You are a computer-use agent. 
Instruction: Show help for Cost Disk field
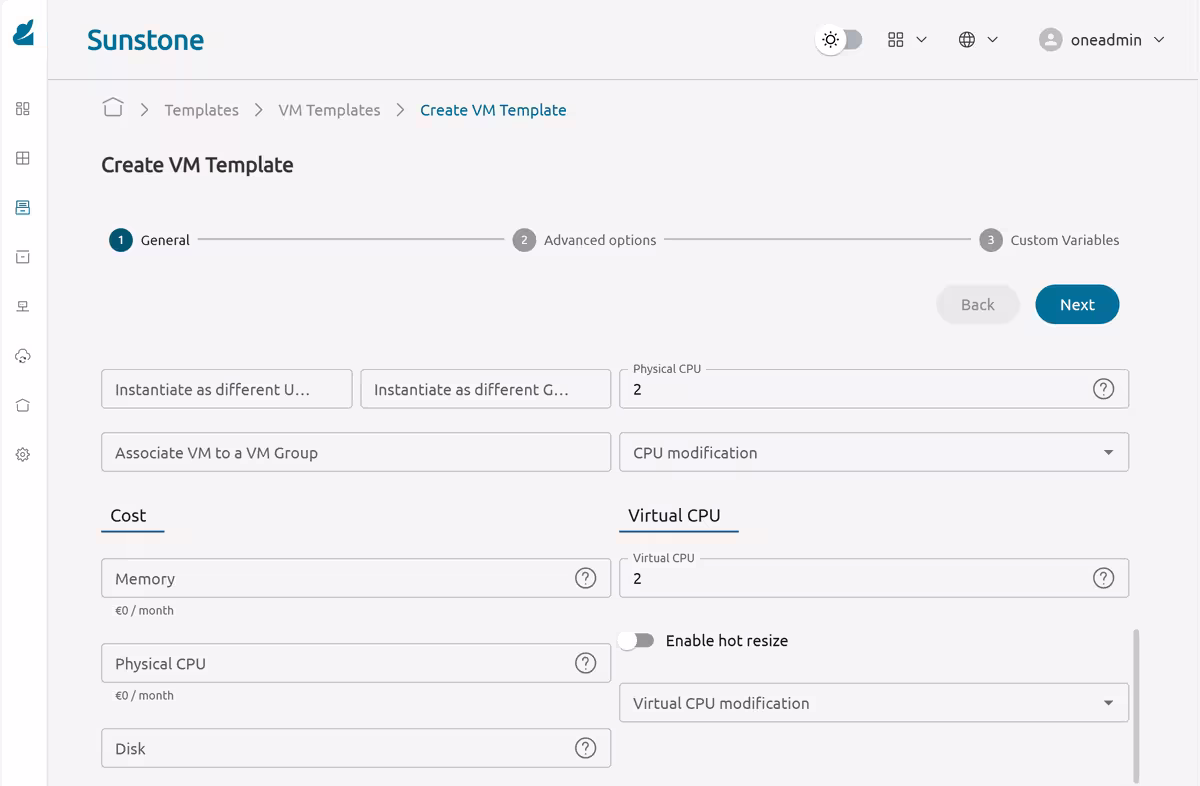586,748
